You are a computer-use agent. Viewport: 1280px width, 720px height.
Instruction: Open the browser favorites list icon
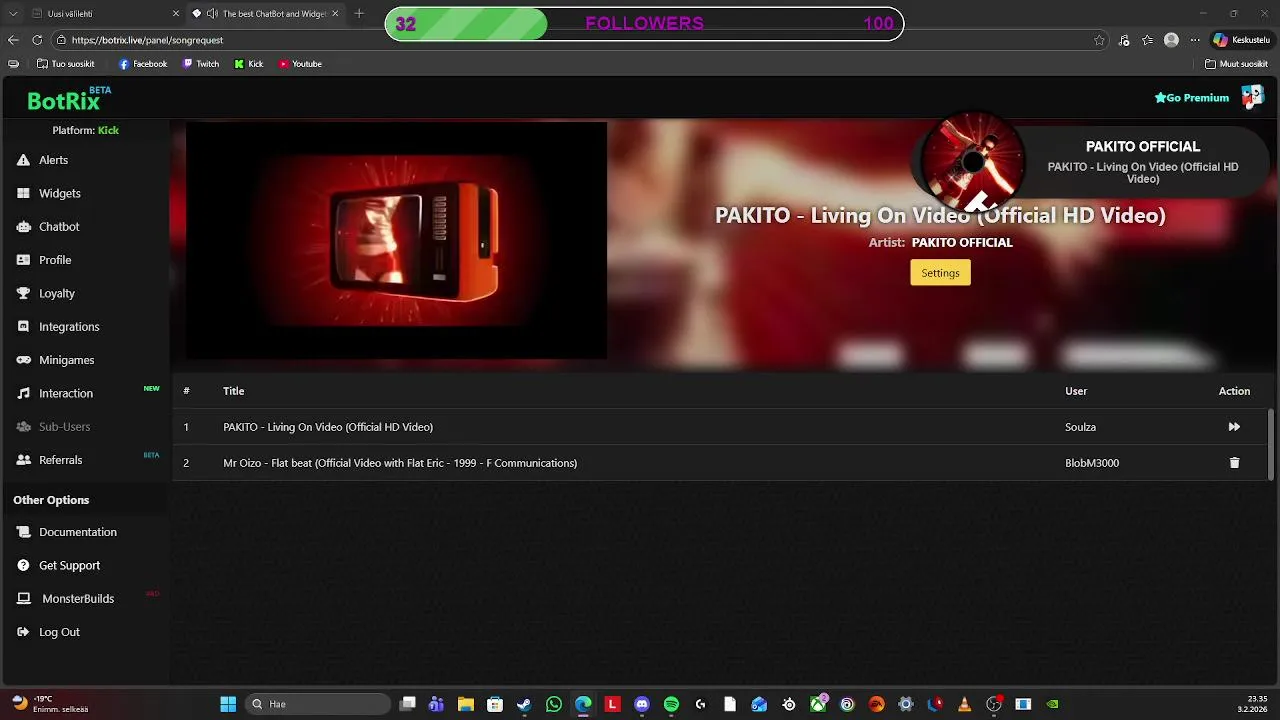pyautogui.click(x=1147, y=40)
